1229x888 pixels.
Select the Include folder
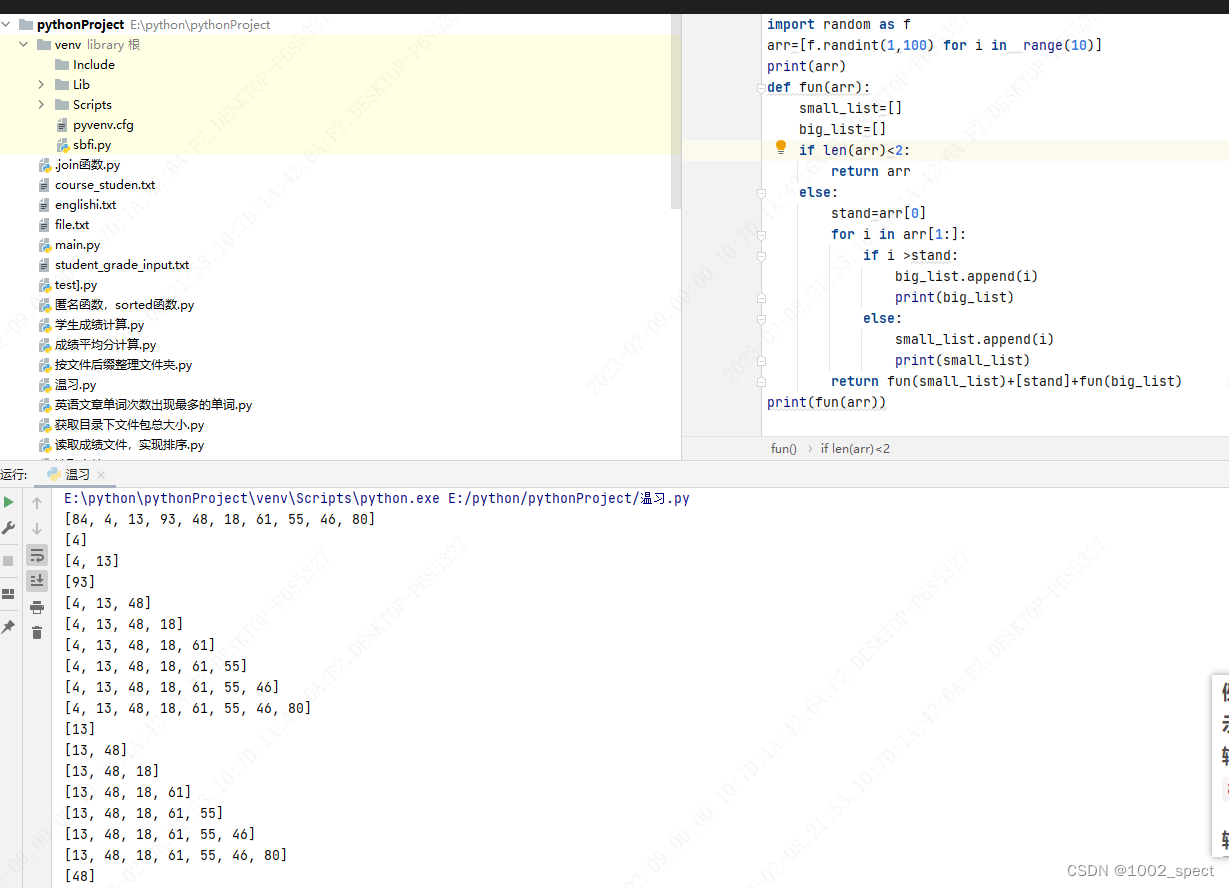point(94,64)
